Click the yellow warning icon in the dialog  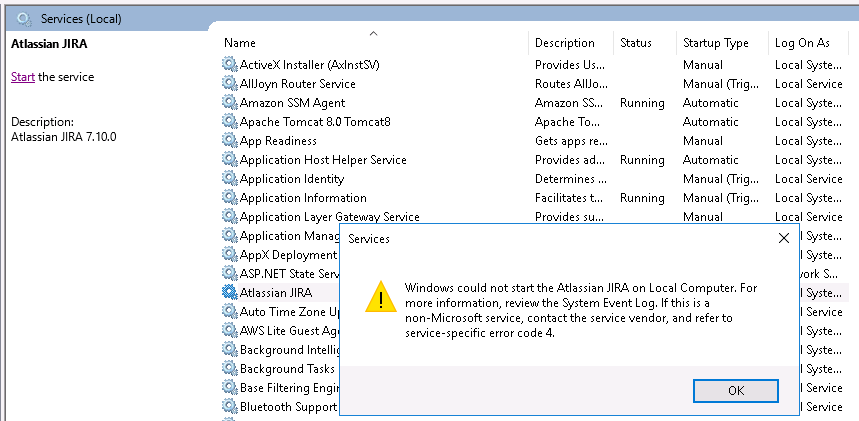[x=381, y=297]
